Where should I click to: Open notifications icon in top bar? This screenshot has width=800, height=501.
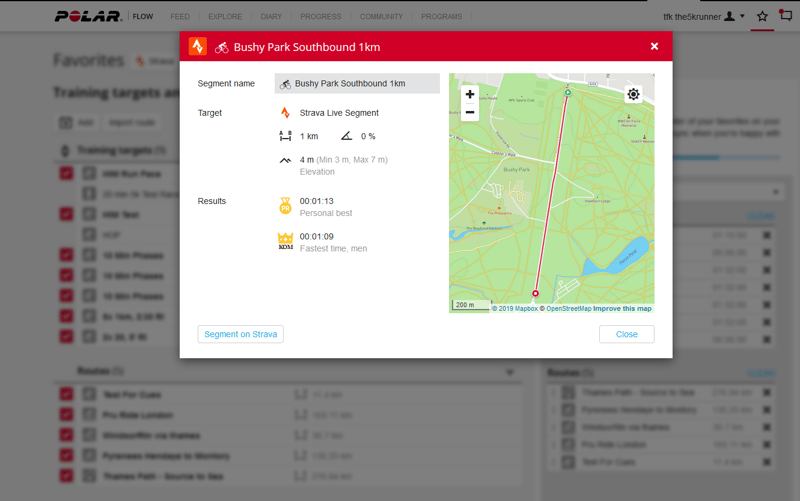pos(786,15)
